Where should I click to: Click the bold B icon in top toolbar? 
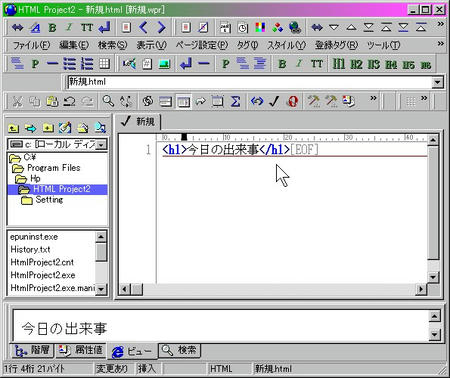[52, 27]
